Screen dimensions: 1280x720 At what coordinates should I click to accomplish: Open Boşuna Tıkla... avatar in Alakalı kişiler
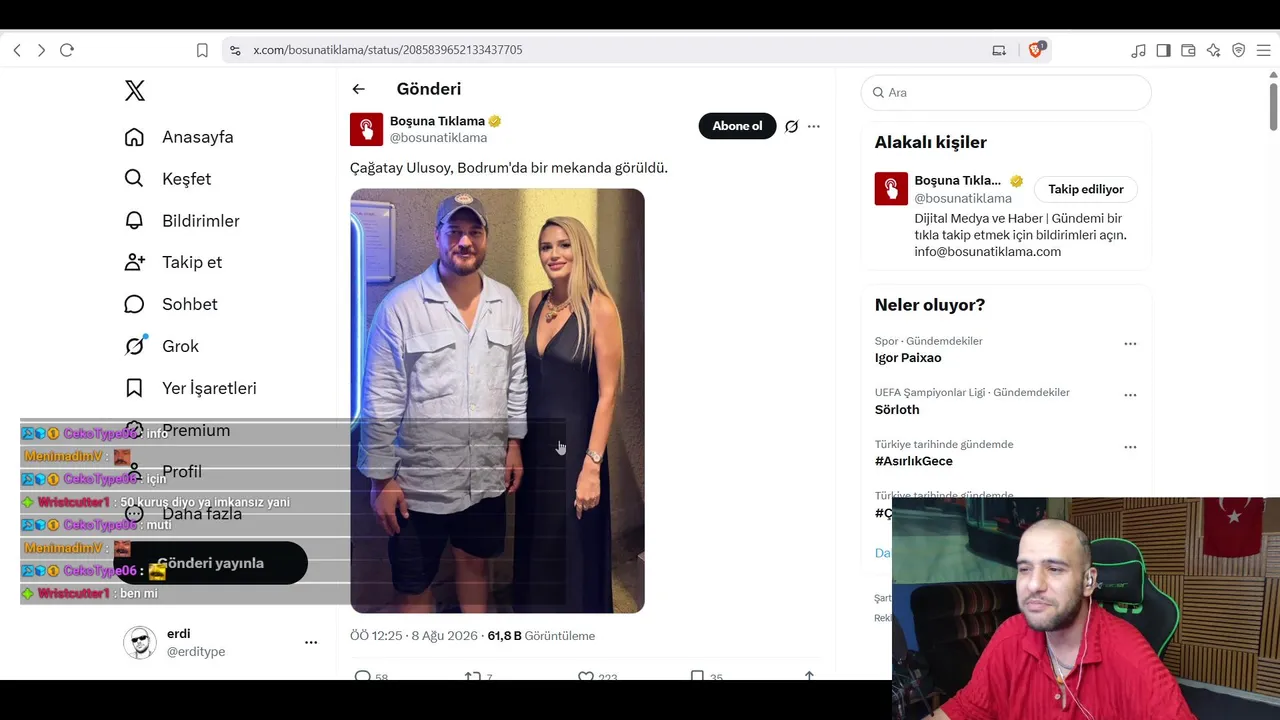click(891, 189)
